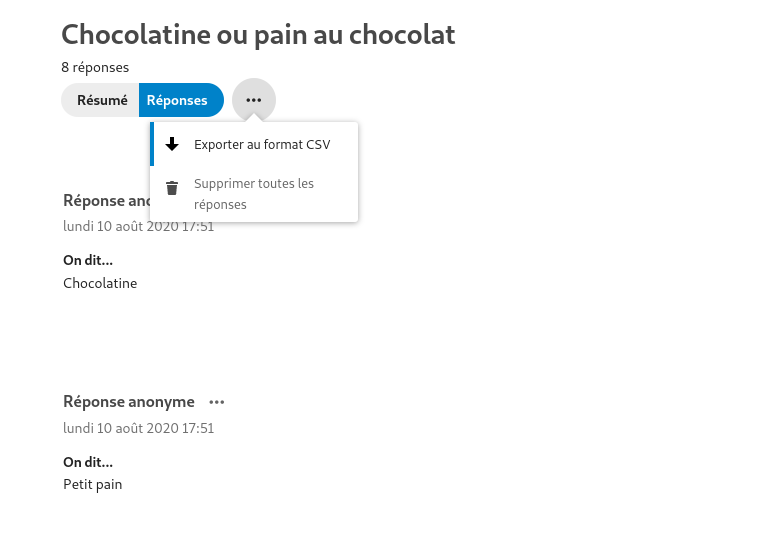Click the On dit... label above Petit pain
This screenshot has width=783, height=544.
tap(88, 462)
